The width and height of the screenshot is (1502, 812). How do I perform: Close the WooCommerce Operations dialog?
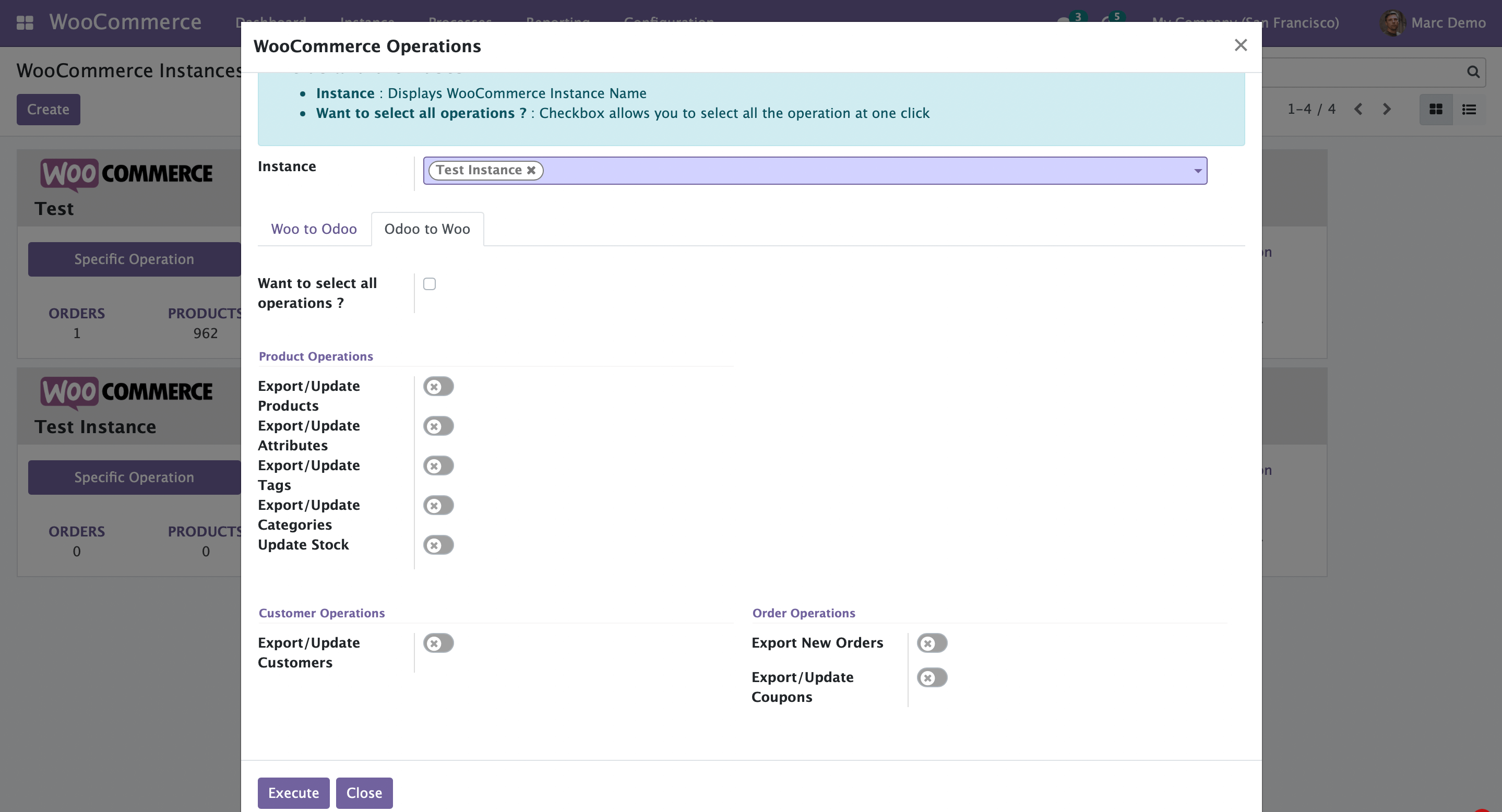[x=1240, y=45]
